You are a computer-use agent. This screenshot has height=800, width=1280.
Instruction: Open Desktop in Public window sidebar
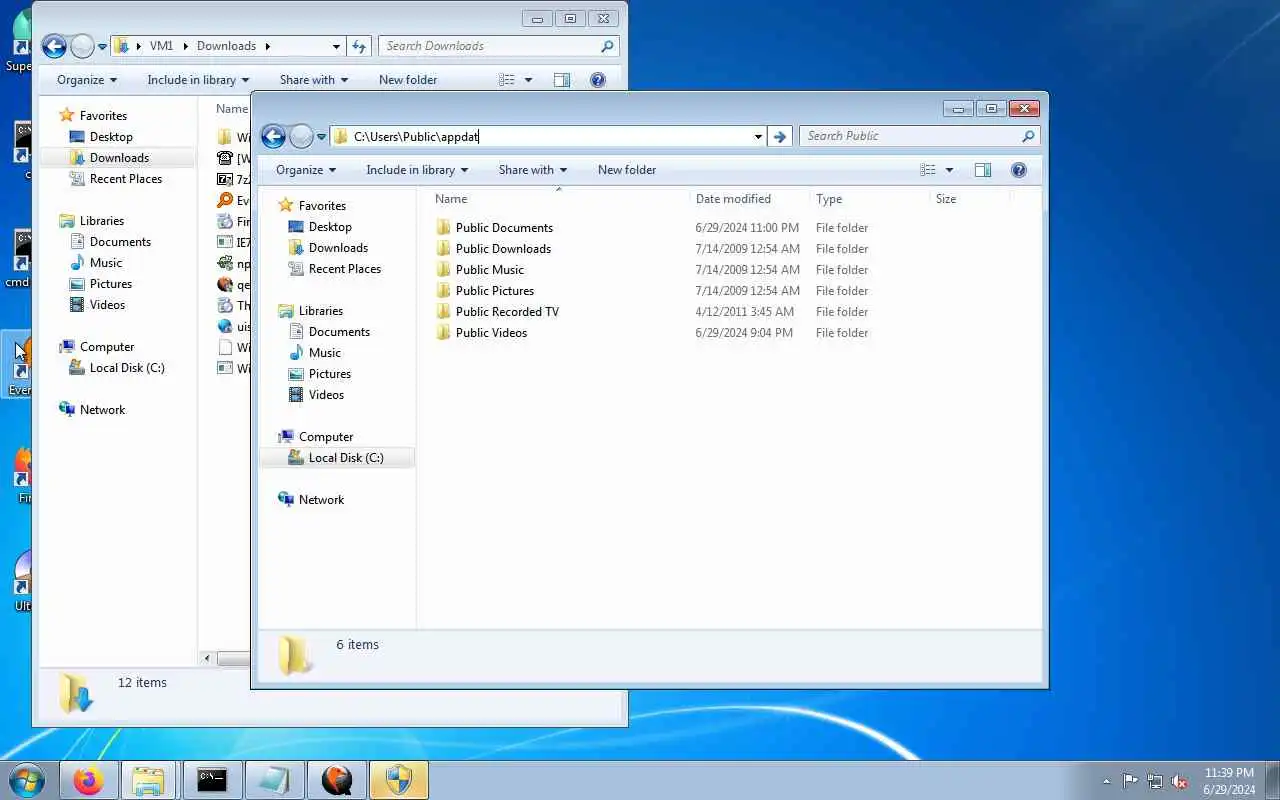point(330,227)
